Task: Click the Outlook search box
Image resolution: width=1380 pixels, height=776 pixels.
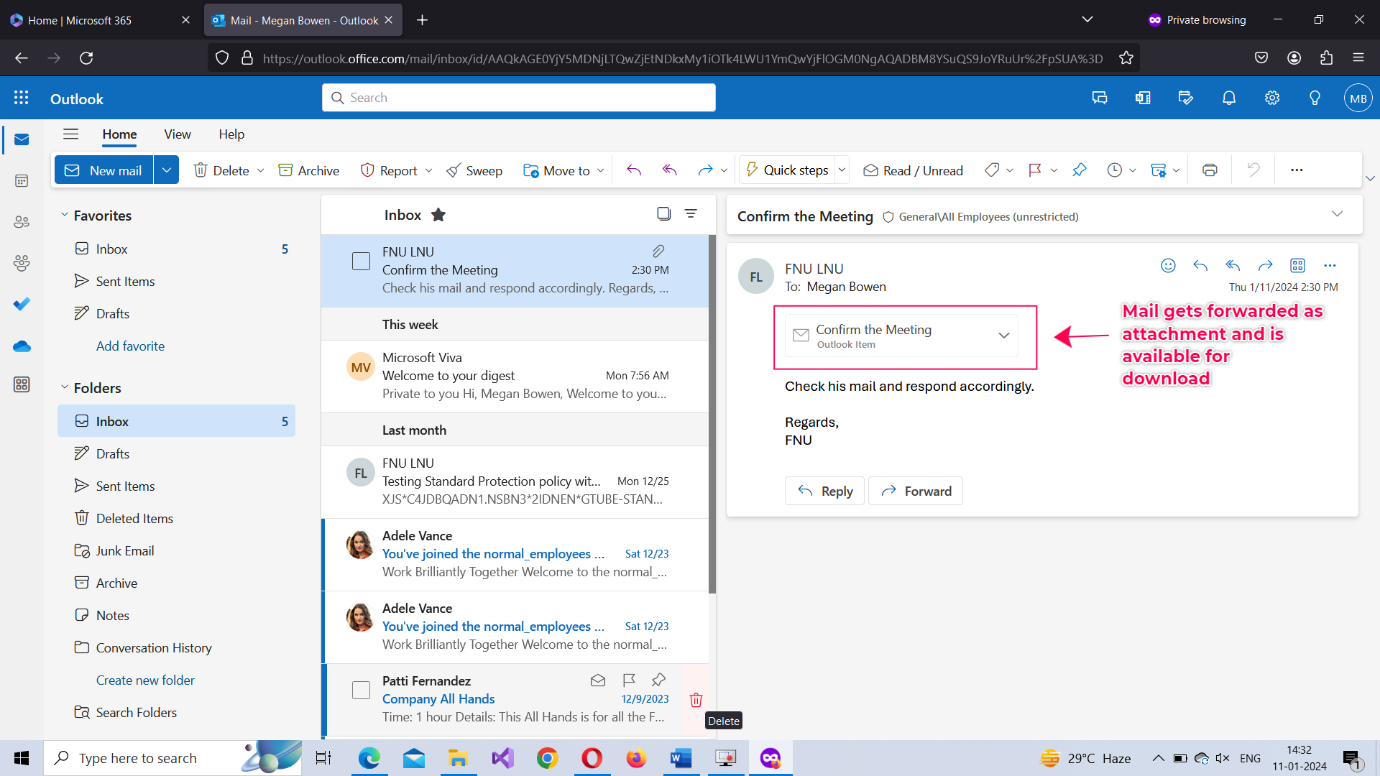Action: pos(519,97)
